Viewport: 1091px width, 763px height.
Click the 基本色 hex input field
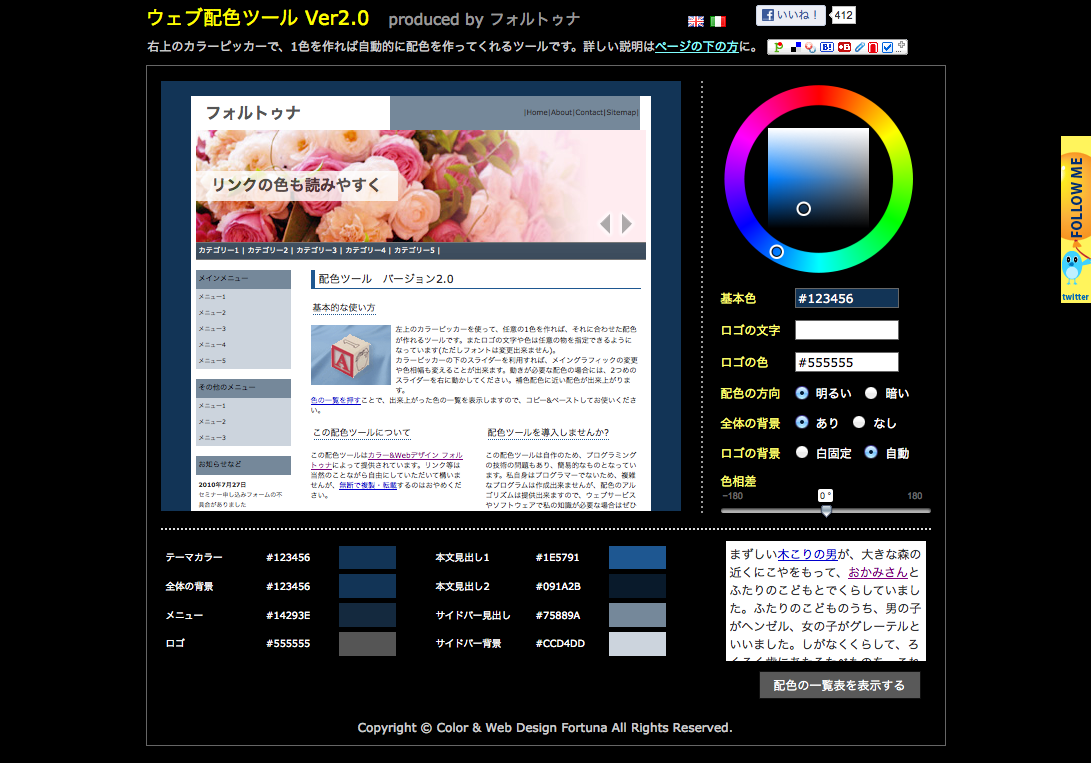(x=846, y=298)
